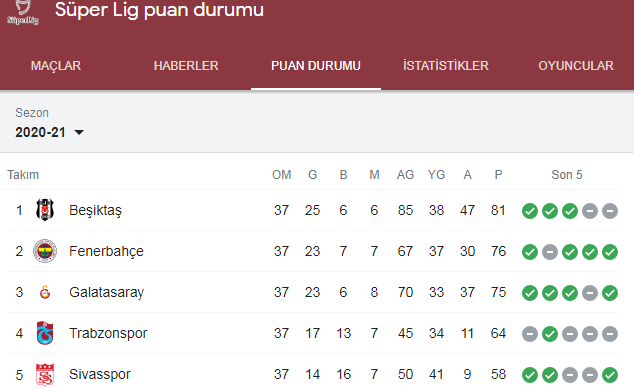Click Beşiktaş's last grey draw icon
The height and width of the screenshot is (390, 634).
tap(610, 211)
